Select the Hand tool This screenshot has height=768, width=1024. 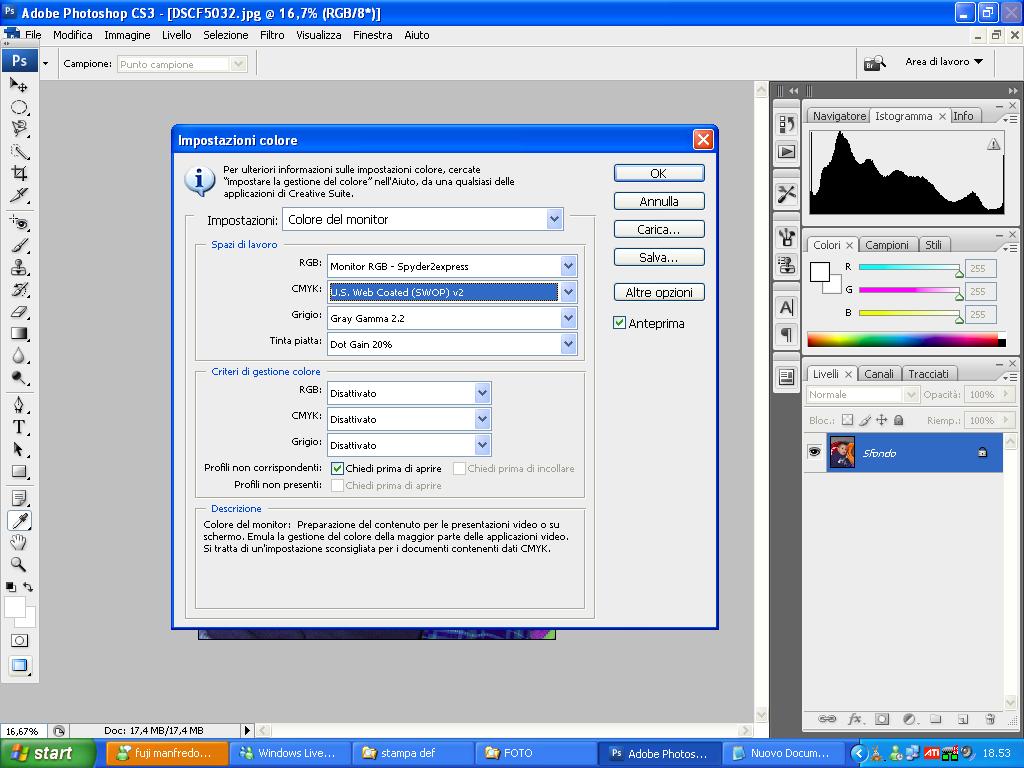point(19,542)
